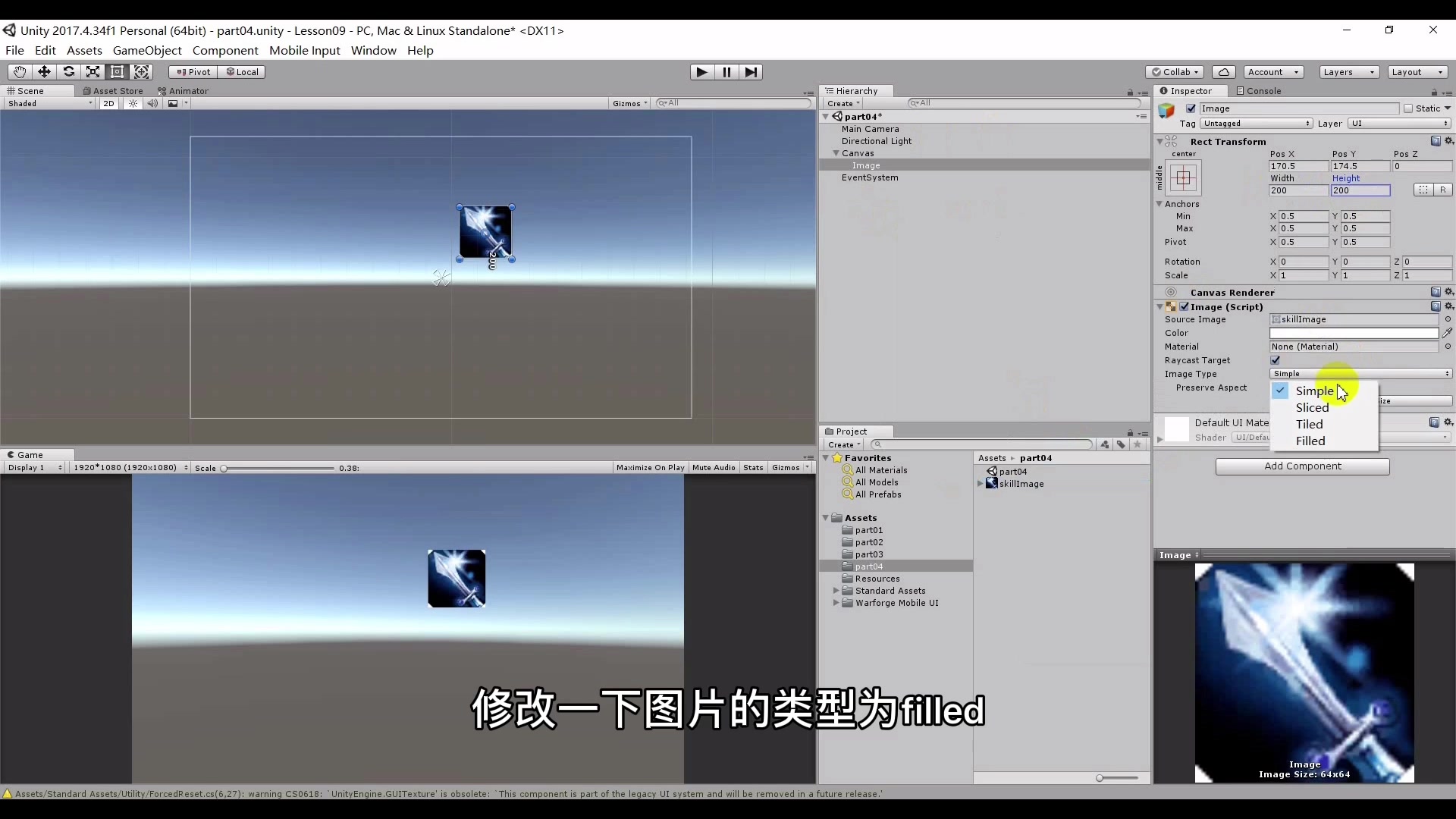Screen dimensions: 1456x819
Task: Toggle Maximize On Play in the Game view
Action: pos(651,467)
